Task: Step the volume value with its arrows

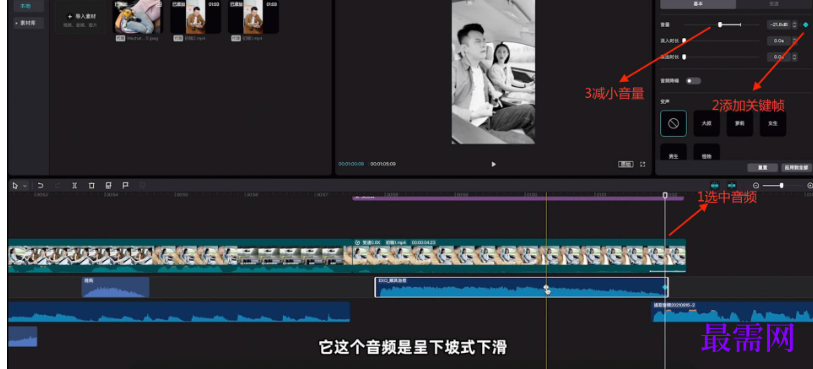Action: (x=794, y=25)
